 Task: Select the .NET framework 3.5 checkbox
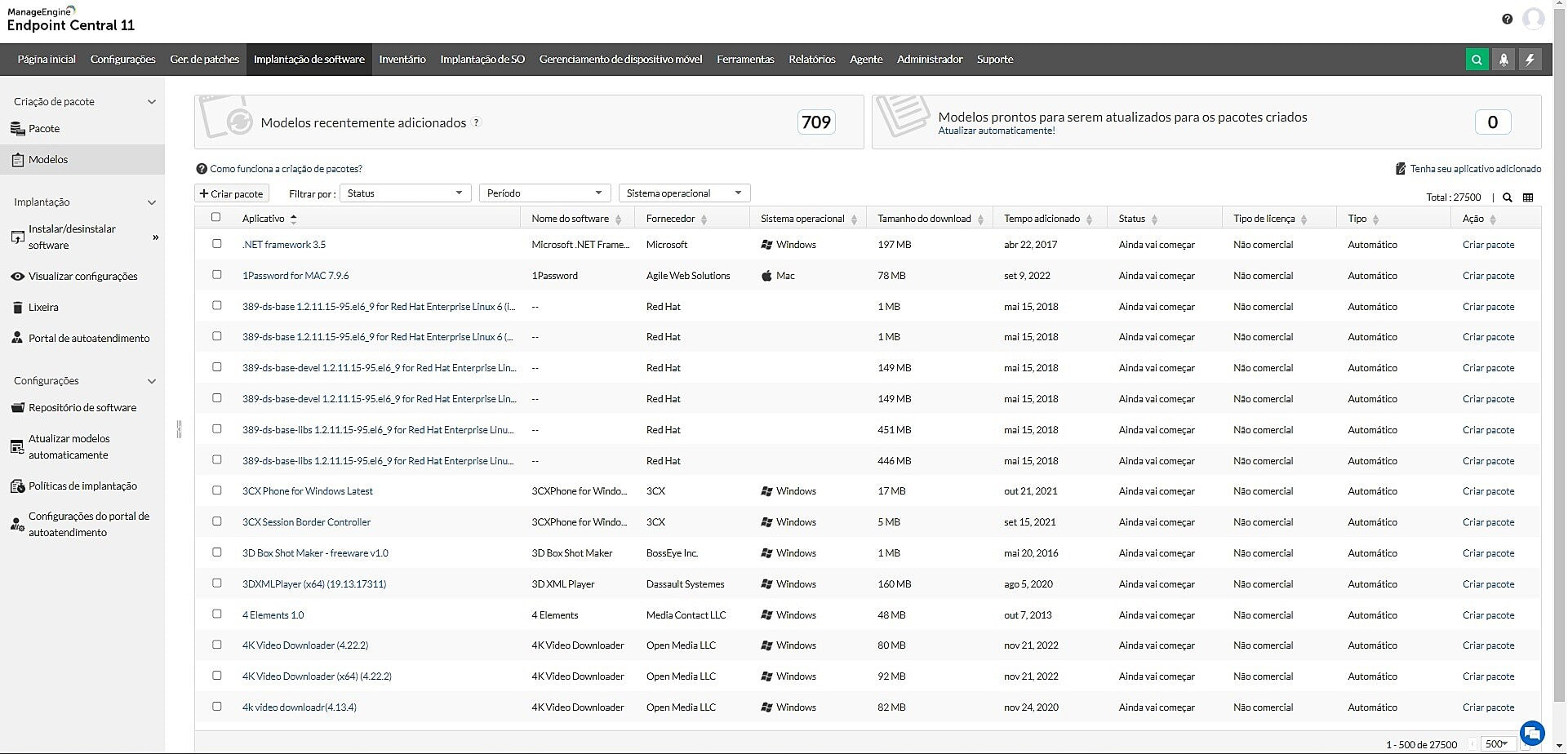(x=216, y=244)
